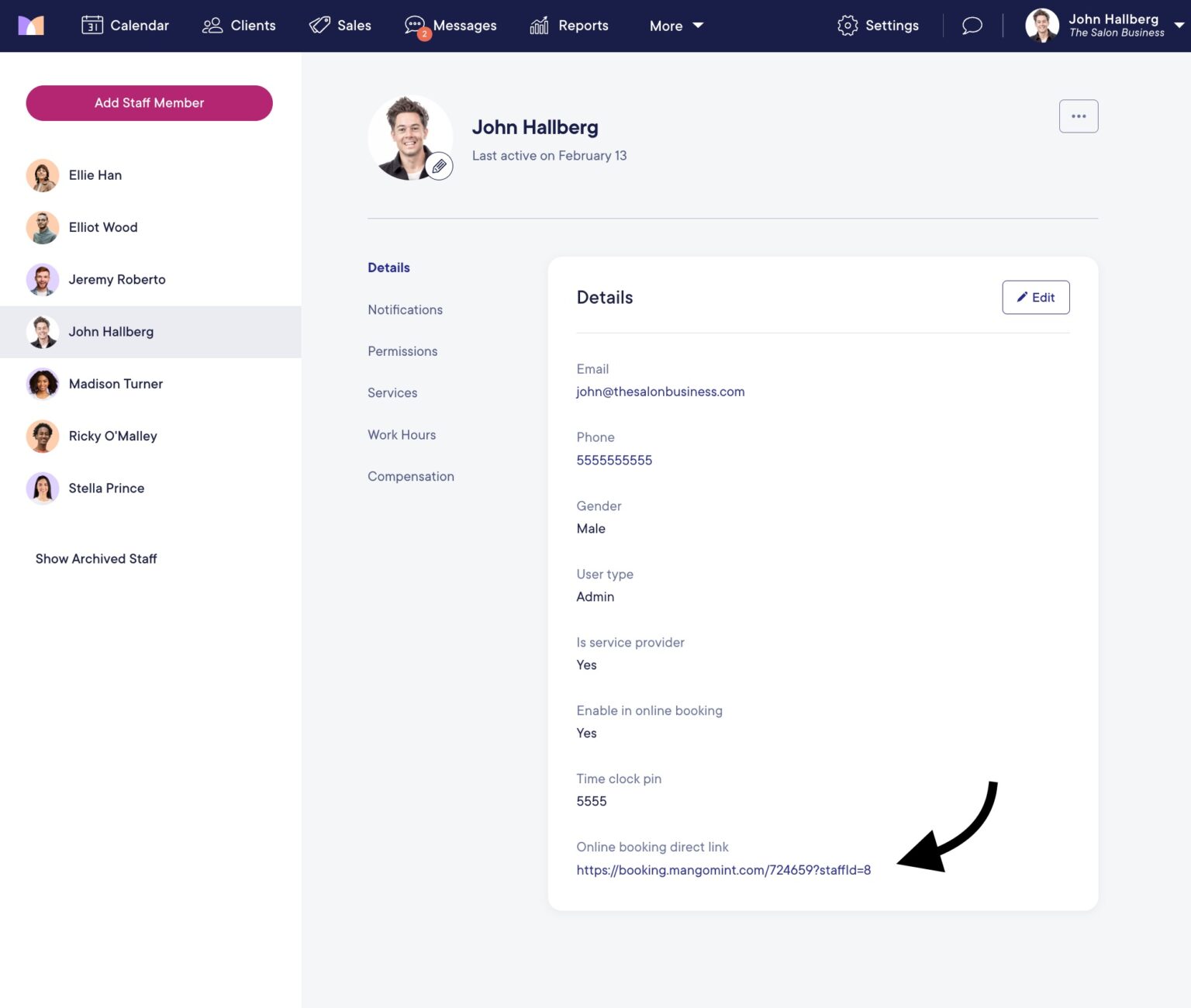Open the three-dot options menu
Image resolution: width=1191 pixels, height=1008 pixels.
[1078, 116]
